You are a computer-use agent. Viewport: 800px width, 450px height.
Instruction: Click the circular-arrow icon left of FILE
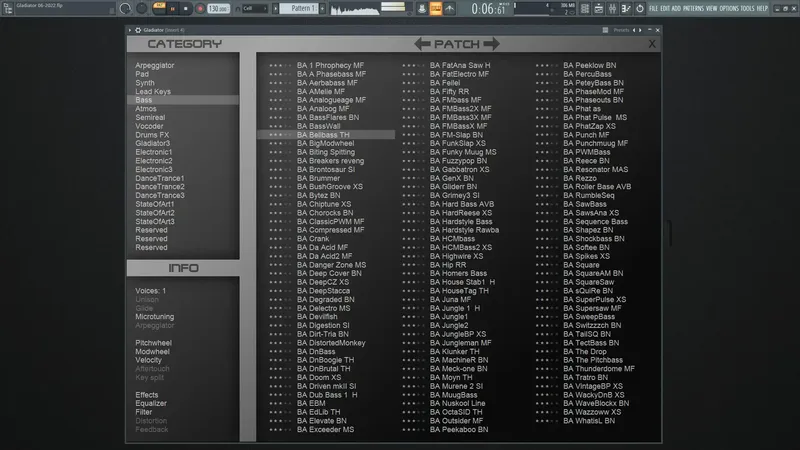pos(640,9)
